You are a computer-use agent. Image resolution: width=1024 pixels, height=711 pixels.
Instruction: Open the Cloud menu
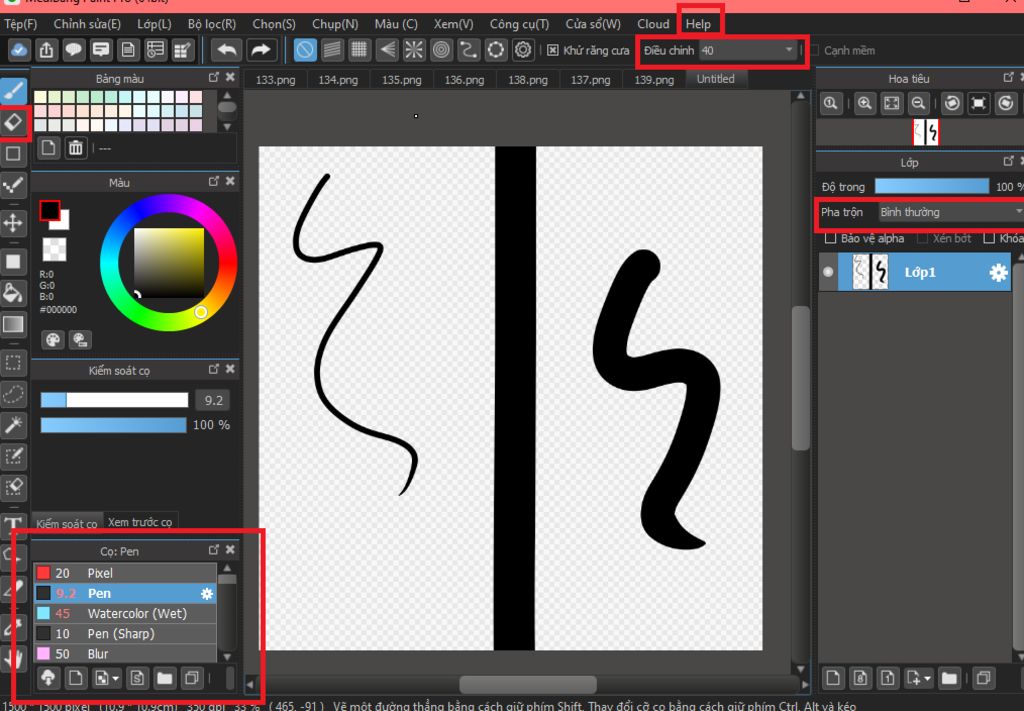pyautogui.click(x=653, y=24)
